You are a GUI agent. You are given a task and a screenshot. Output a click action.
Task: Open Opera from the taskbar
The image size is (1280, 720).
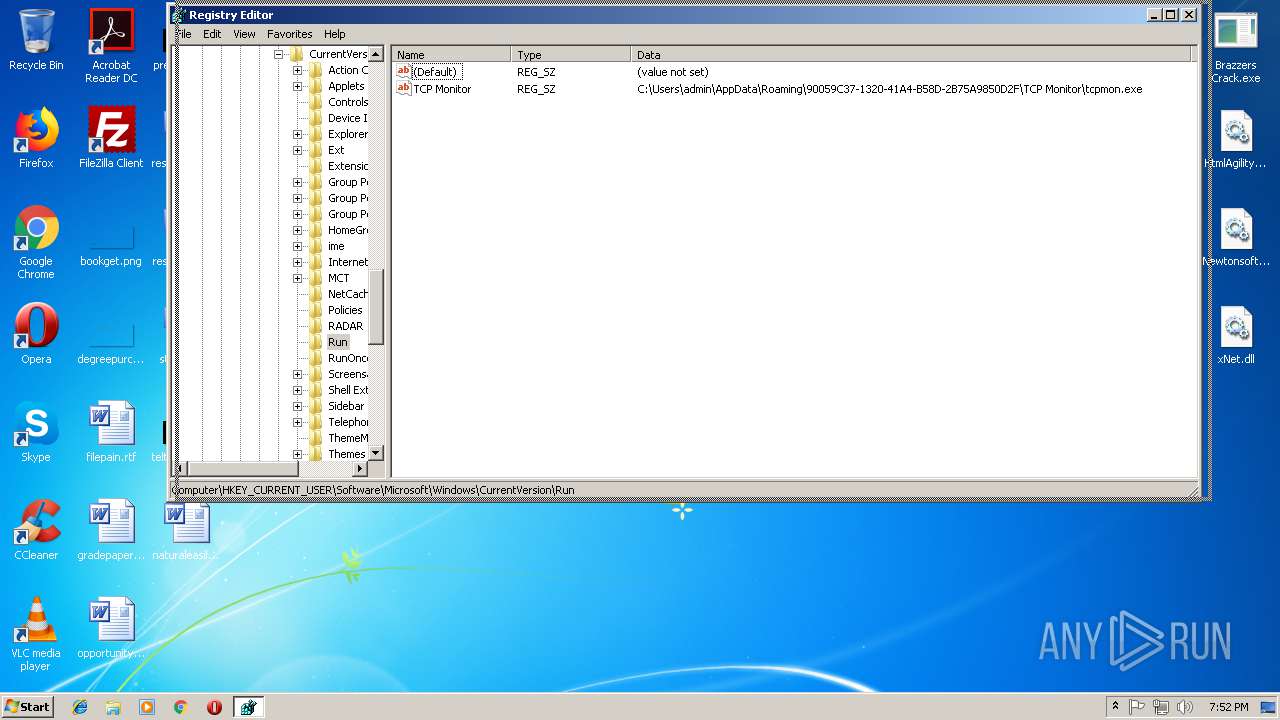click(x=214, y=707)
